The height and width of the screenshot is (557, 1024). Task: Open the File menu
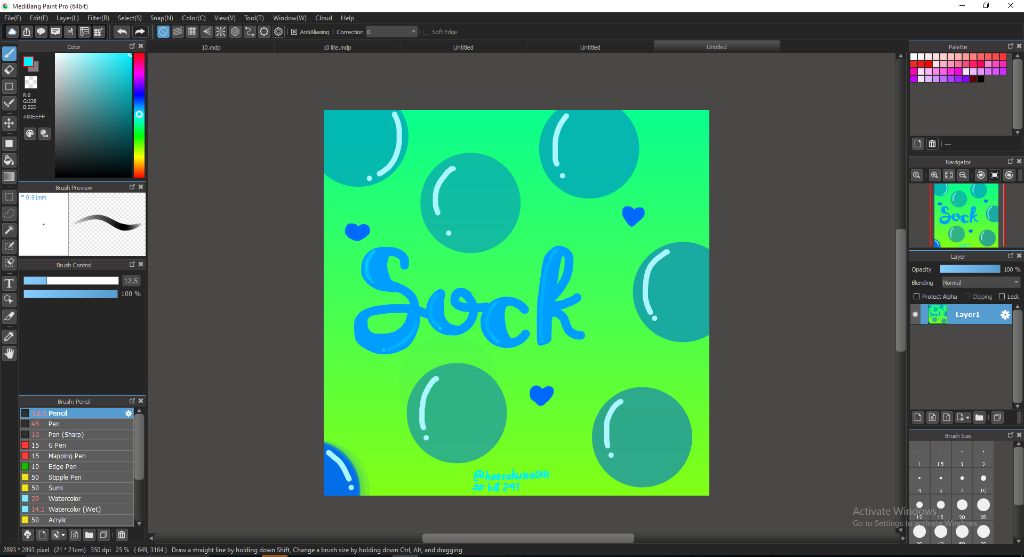(x=12, y=18)
